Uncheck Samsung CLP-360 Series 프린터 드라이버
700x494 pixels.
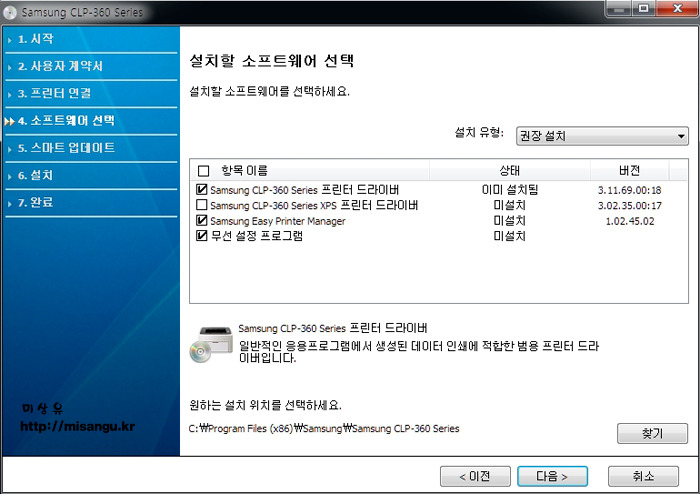point(201,189)
